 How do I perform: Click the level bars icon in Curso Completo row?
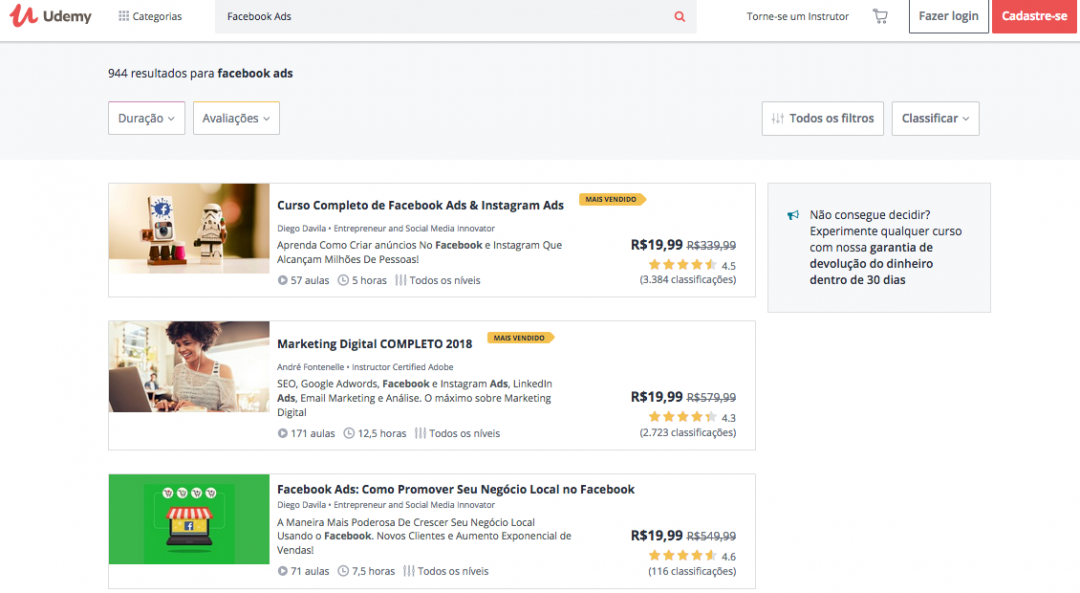tap(401, 280)
